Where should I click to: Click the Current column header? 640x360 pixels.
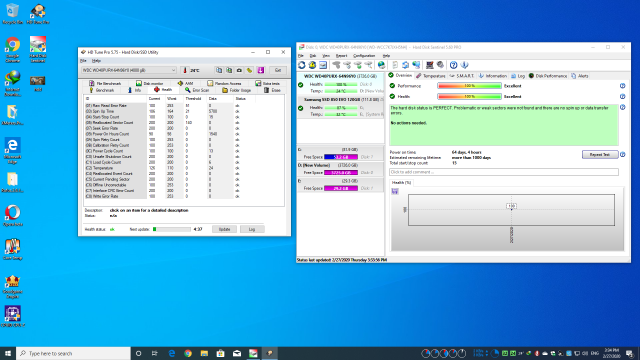156,99
